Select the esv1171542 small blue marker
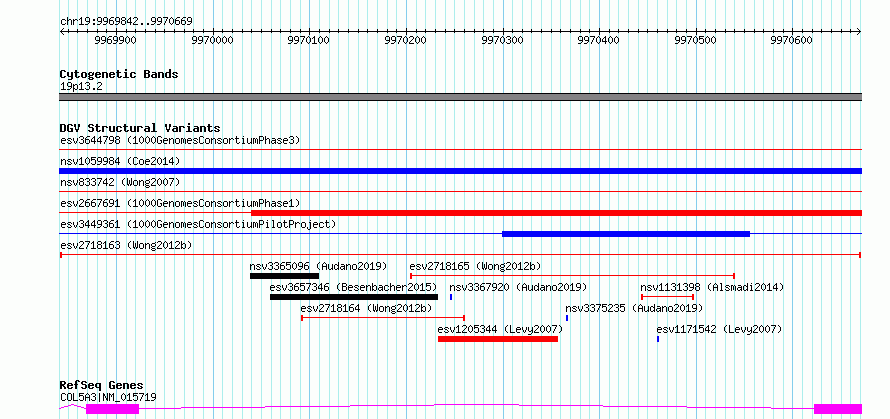 pos(658,339)
